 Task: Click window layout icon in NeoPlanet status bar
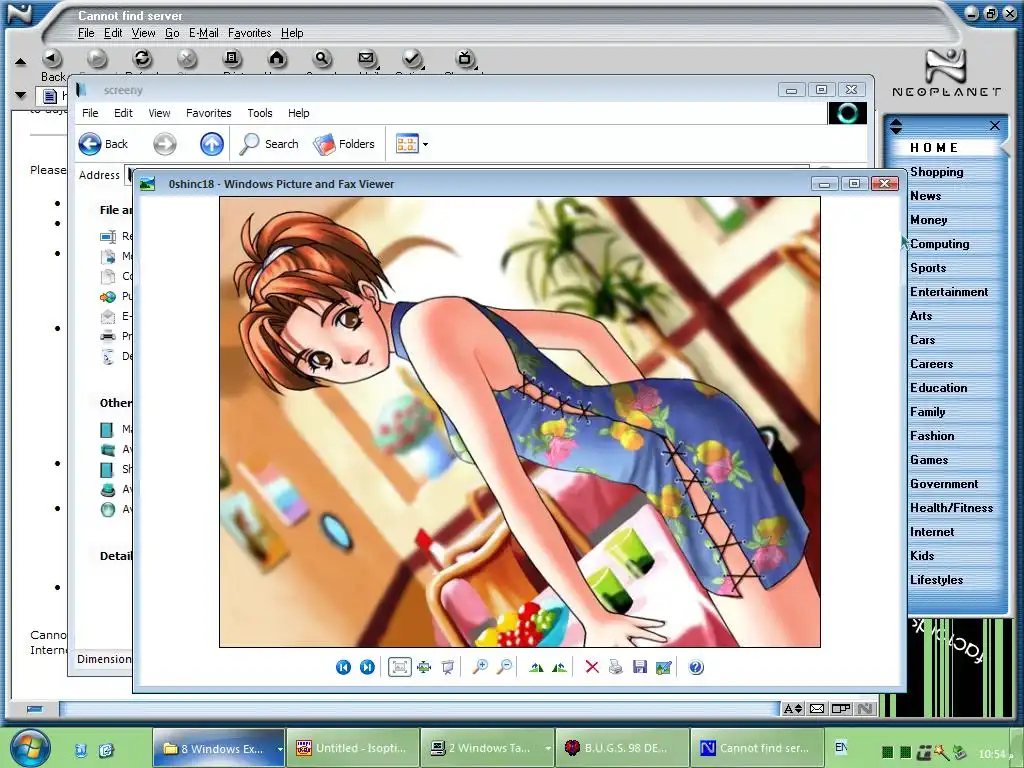pyautogui.click(x=841, y=709)
